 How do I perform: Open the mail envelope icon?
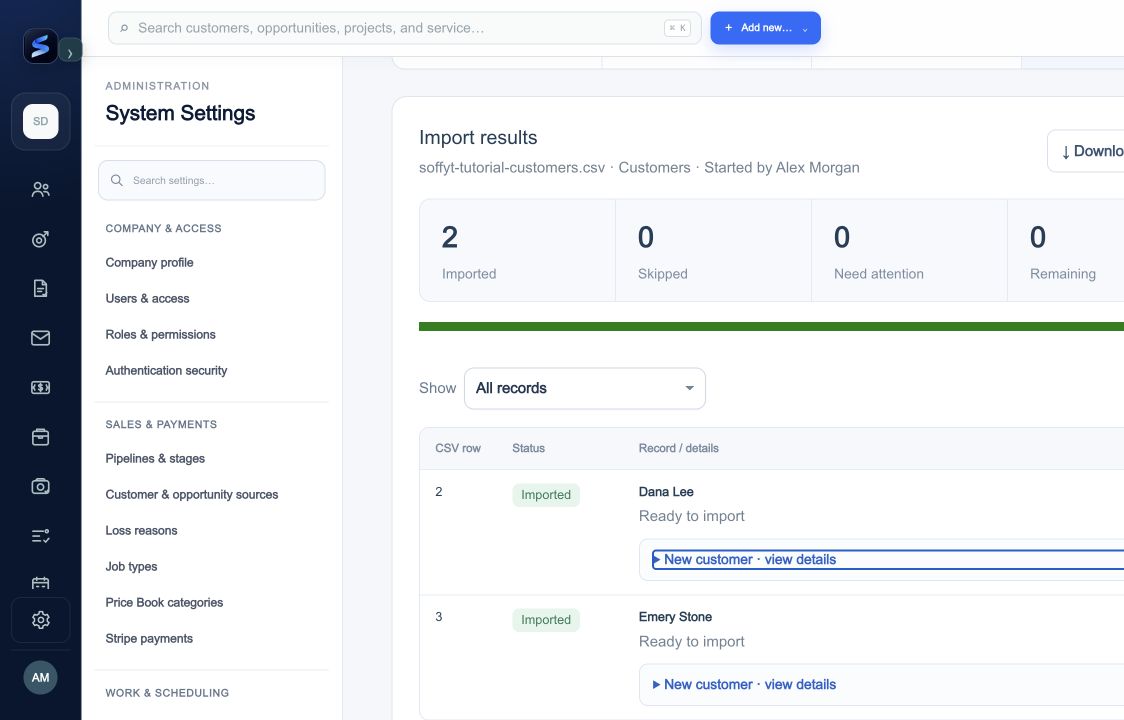coord(41,338)
